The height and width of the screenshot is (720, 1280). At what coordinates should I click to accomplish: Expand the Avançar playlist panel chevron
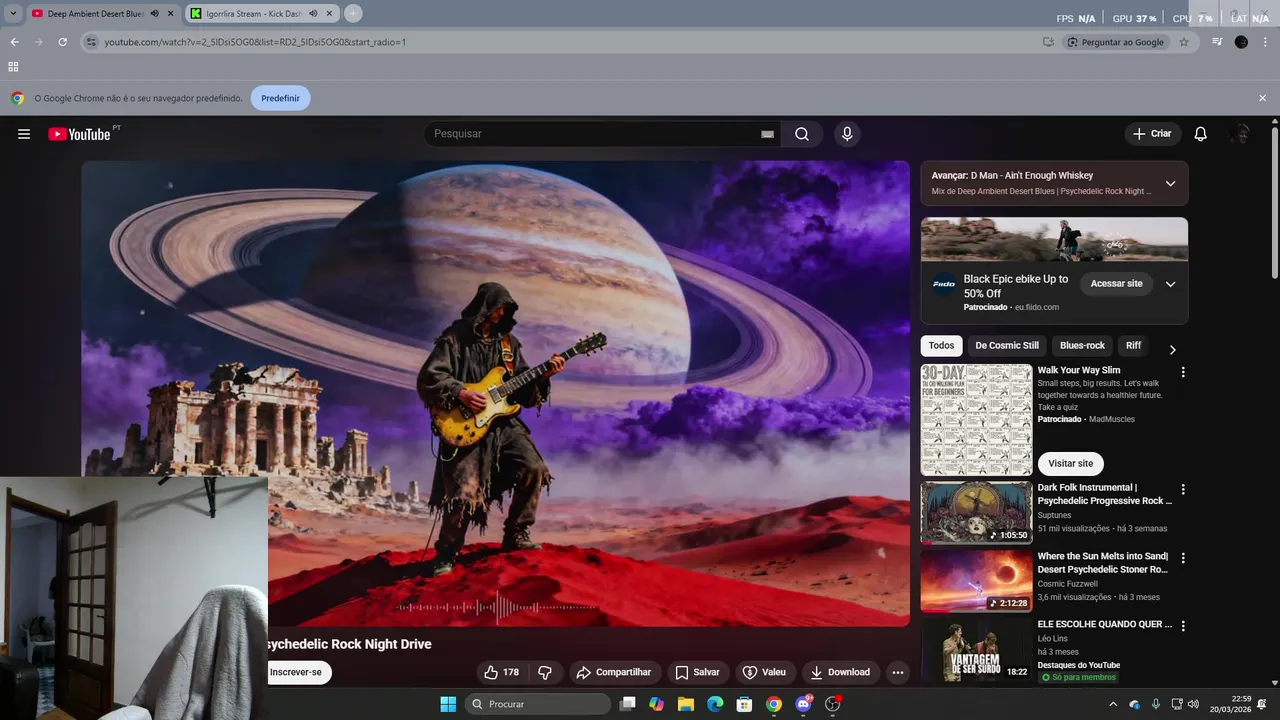(x=1170, y=183)
